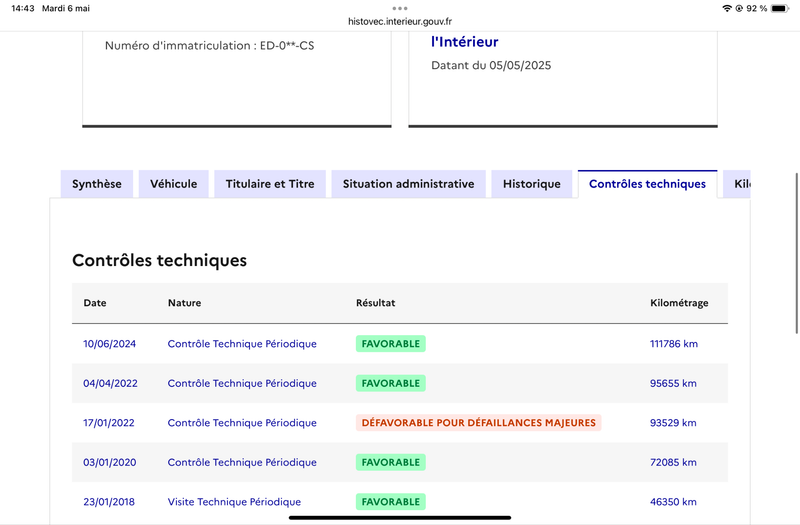Click the Date column header
This screenshot has width=800, height=525.
coord(95,303)
